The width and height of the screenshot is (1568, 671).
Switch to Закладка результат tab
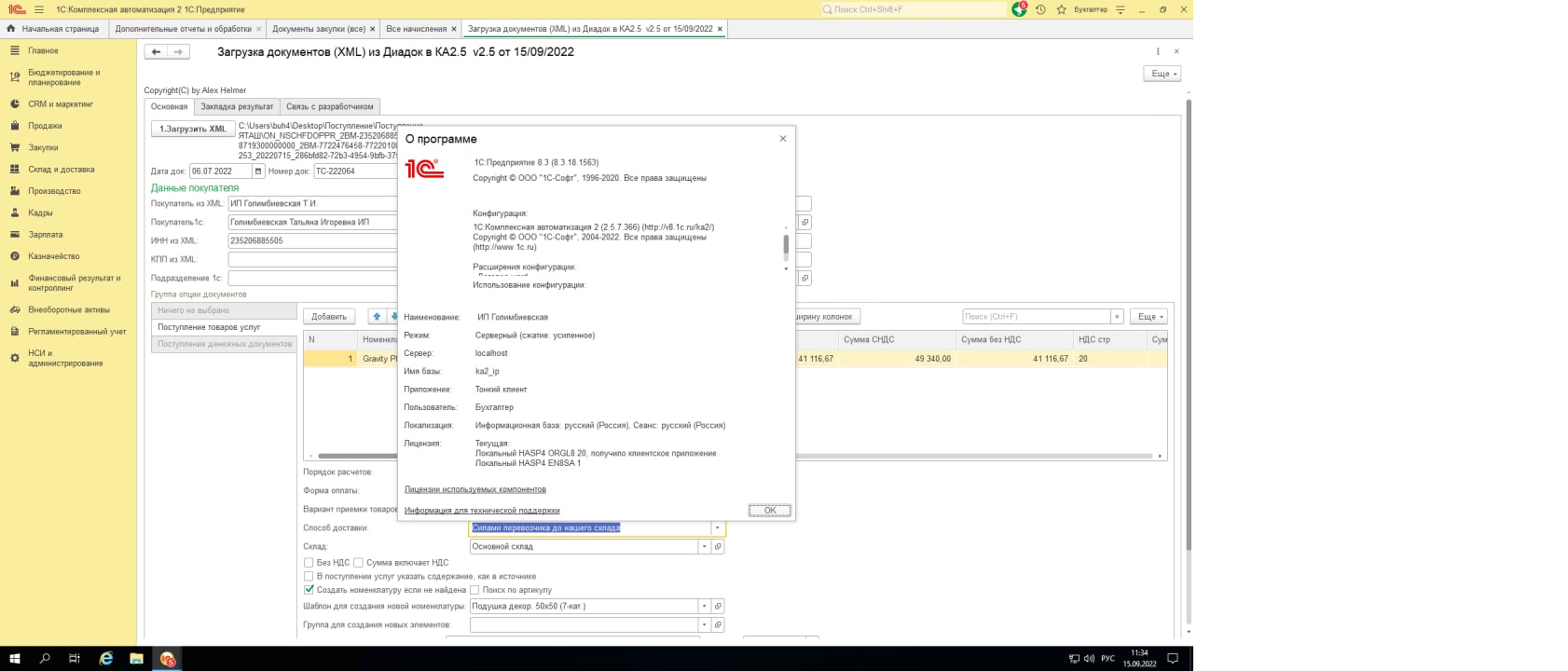(x=237, y=107)
